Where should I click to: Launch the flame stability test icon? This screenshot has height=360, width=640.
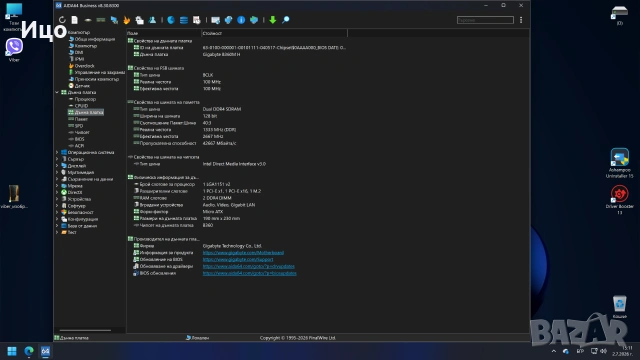pyautogui.click(x=127, y=20)
